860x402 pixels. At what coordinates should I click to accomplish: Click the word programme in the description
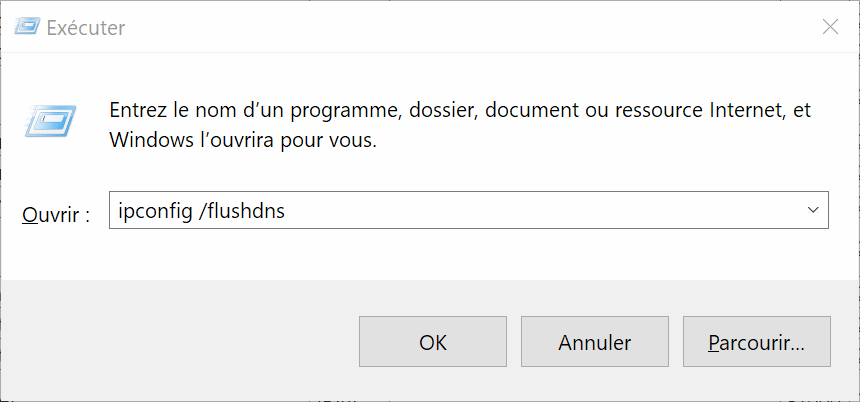tap(341, 112)
